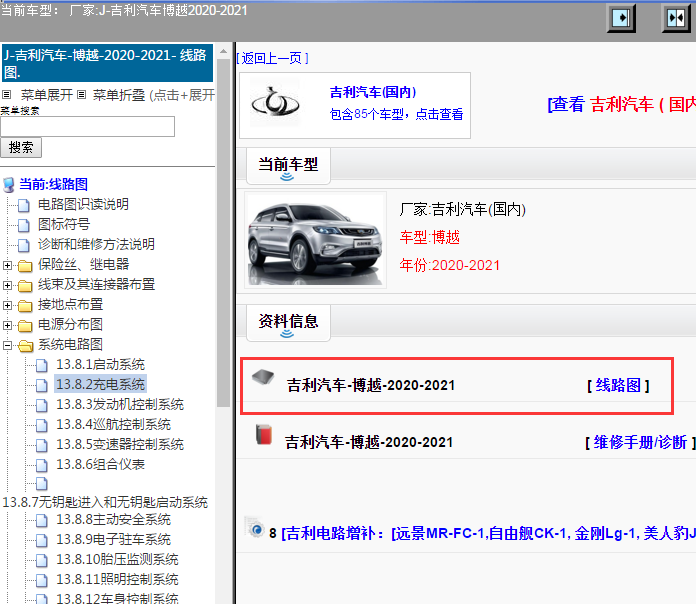Click the right-arrow panel button in header
Screen dimensions: 696x604
pos(621,18)
